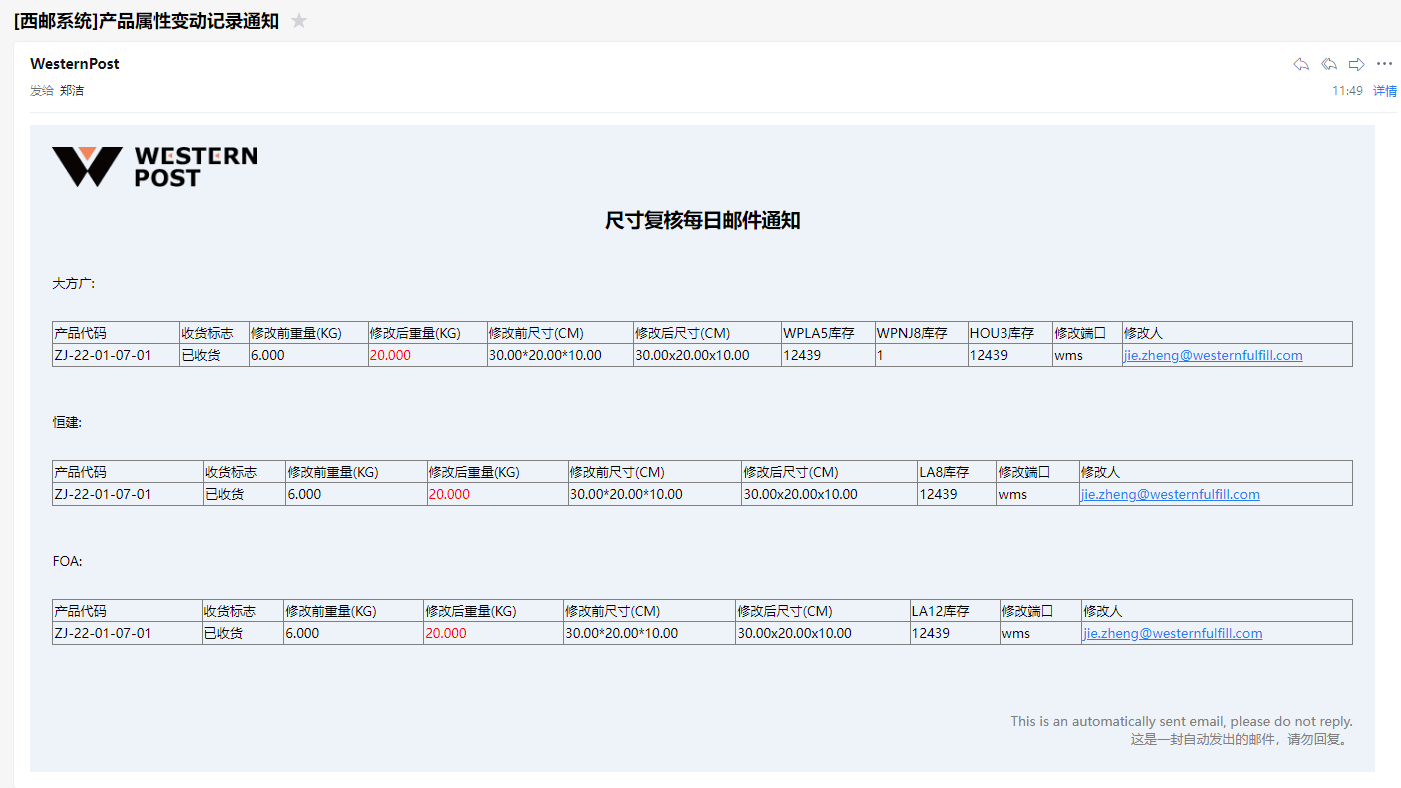Click 12439 under LA12库存

931,633
